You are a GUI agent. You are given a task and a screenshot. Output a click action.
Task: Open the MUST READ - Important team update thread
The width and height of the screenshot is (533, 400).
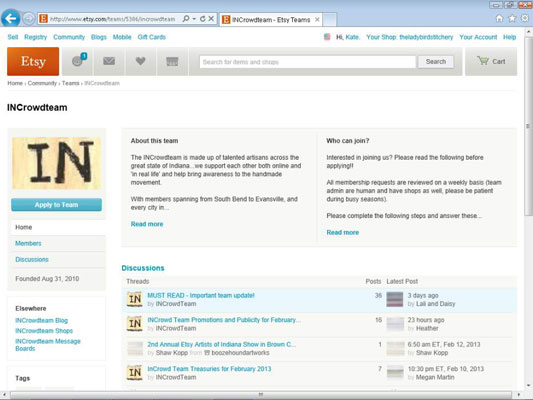coord(201,295)
